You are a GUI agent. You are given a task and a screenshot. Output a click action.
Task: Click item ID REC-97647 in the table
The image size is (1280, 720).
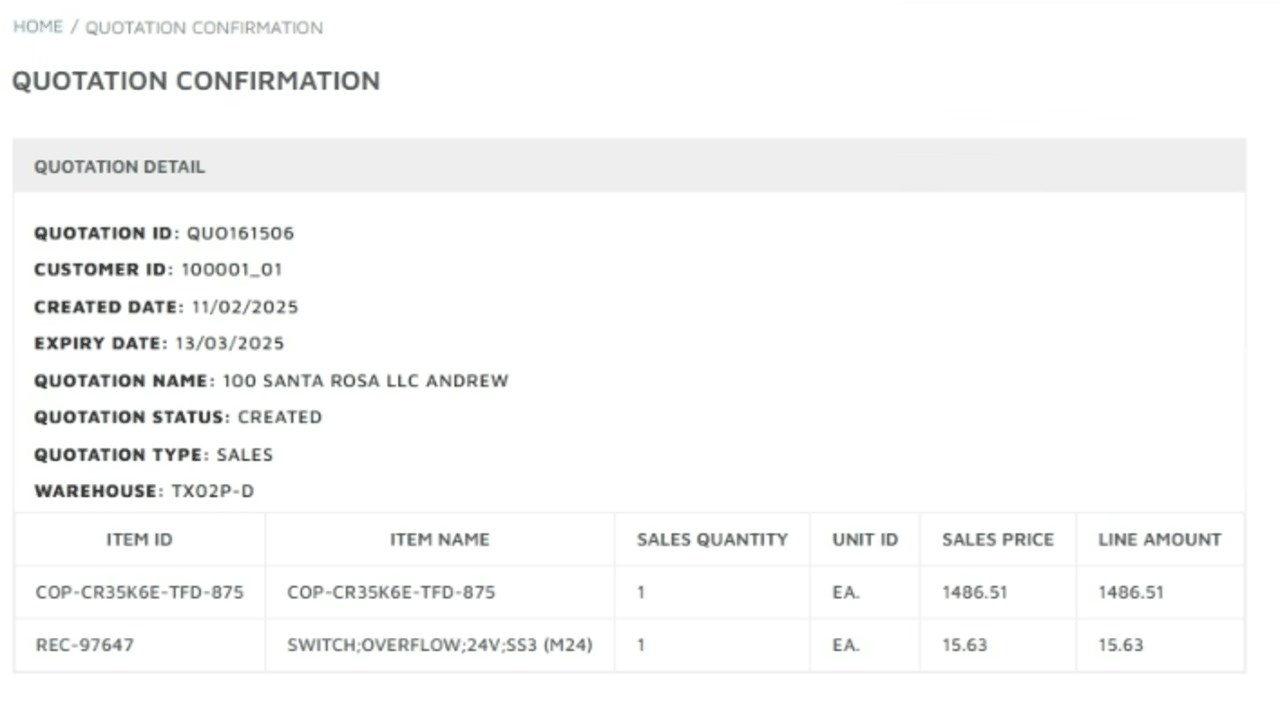click(x=84, y=645)
